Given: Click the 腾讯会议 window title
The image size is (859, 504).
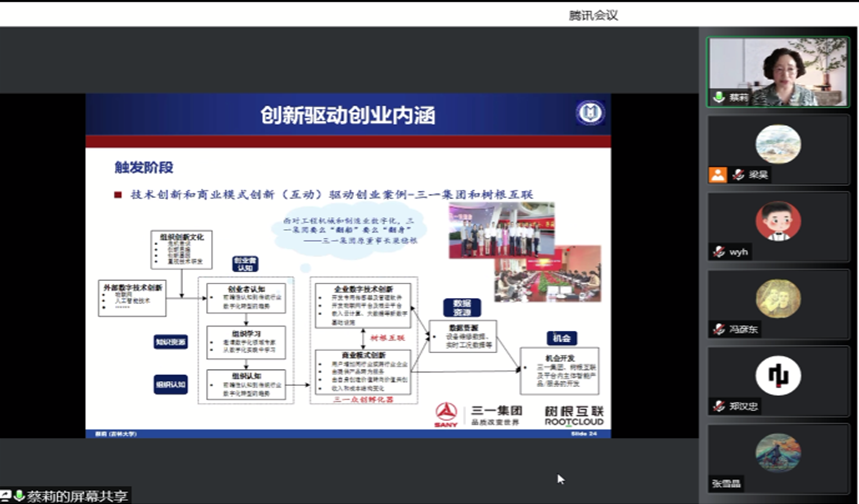Looking at the screenshot, I should tap(594, 14).
